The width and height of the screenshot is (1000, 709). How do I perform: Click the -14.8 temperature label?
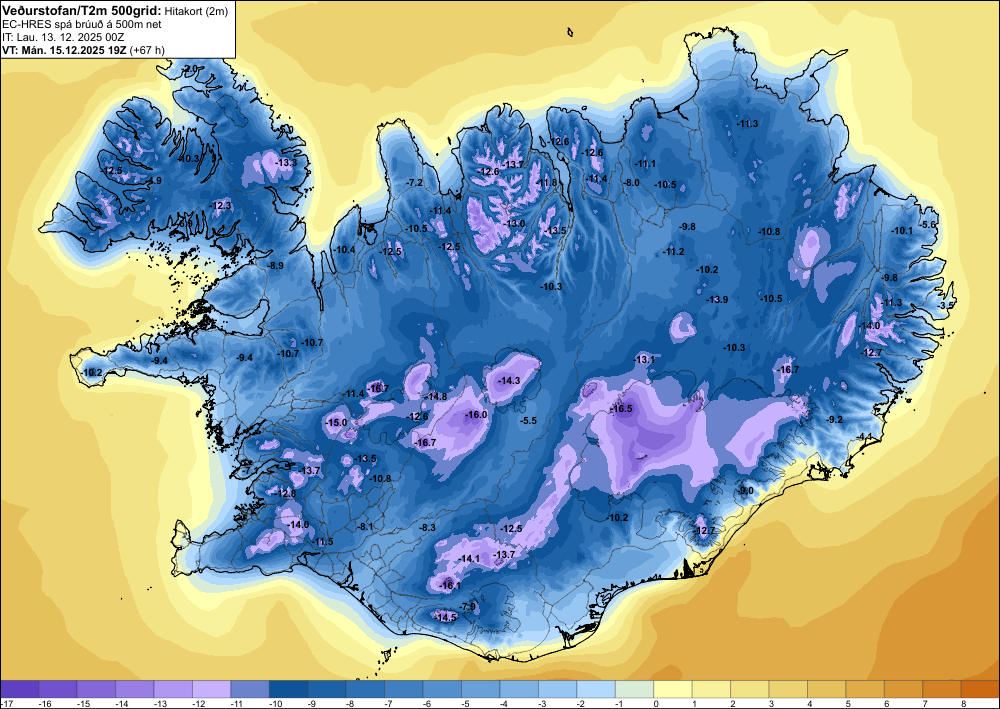pyautogui.click(x=437, y=396)
